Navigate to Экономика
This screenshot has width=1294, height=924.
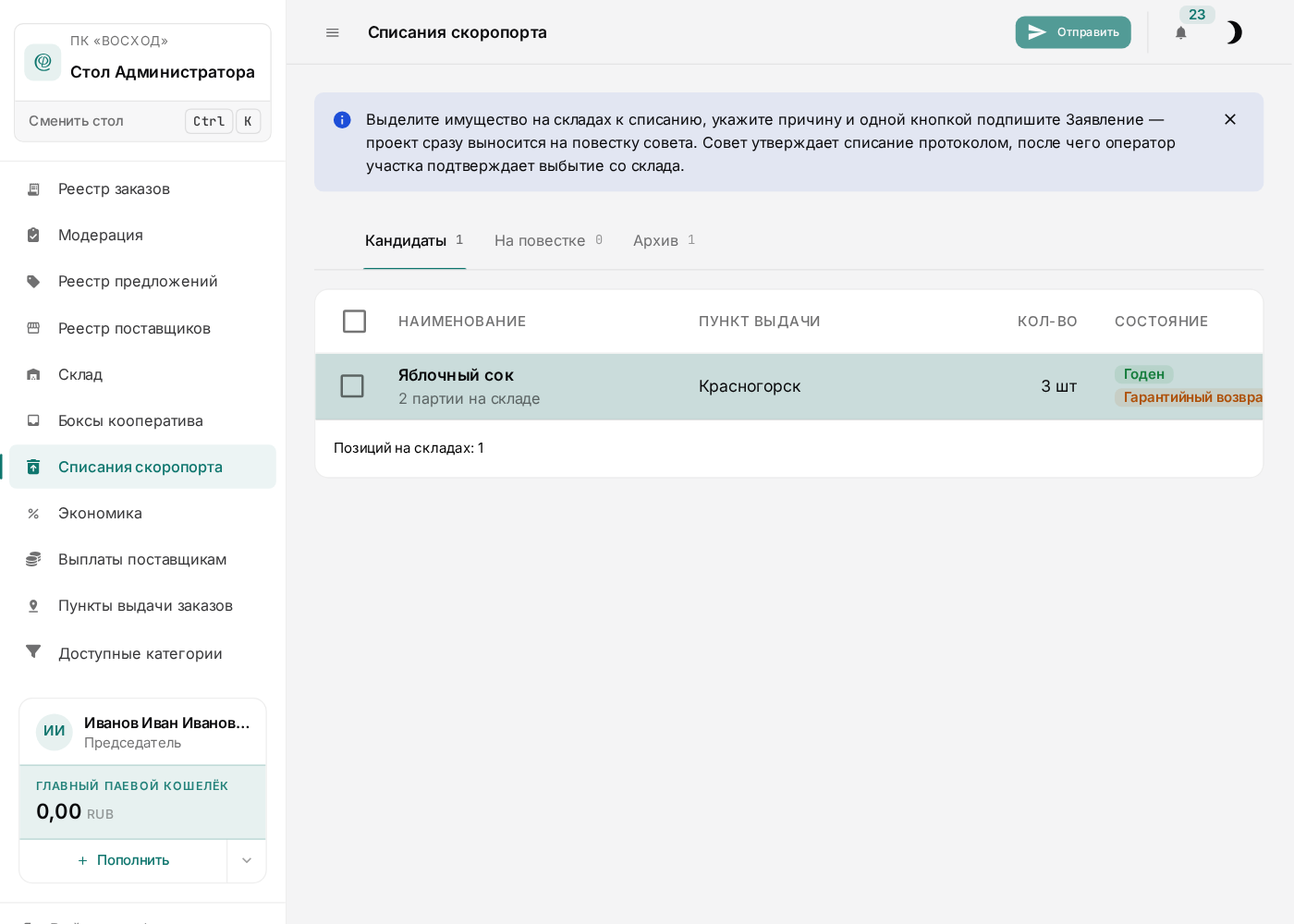pos(142,513)
